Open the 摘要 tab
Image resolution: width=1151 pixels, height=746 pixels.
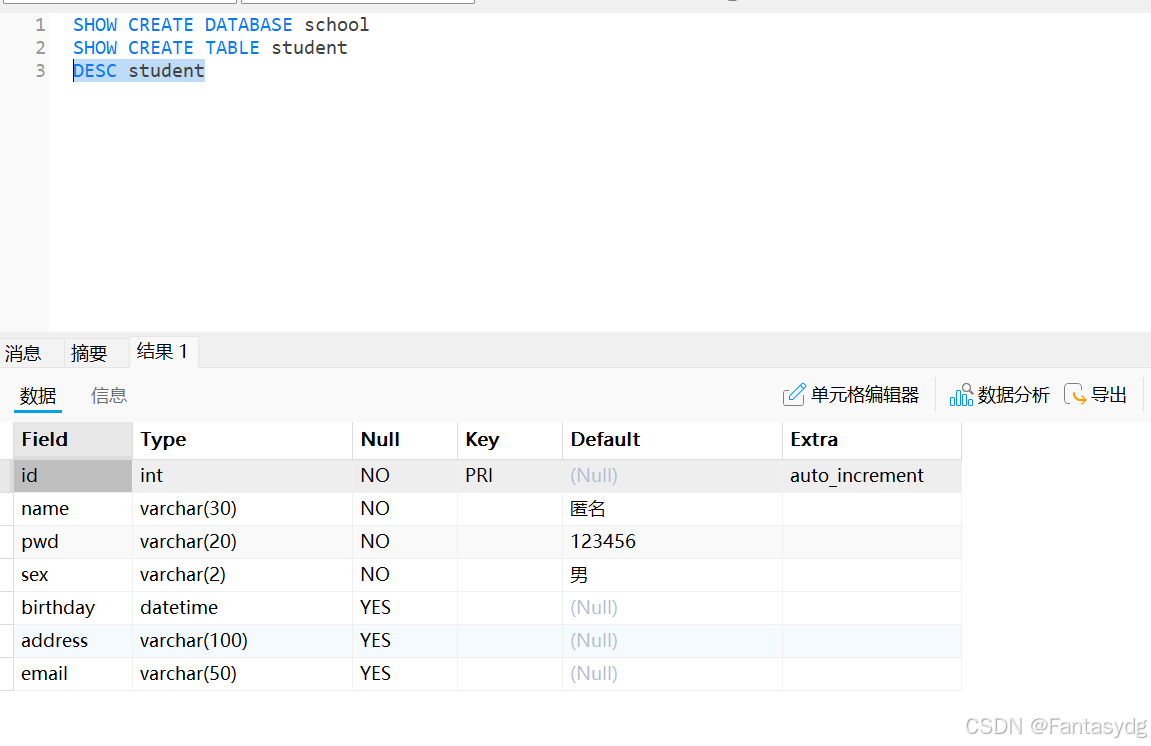coord(88,352)
